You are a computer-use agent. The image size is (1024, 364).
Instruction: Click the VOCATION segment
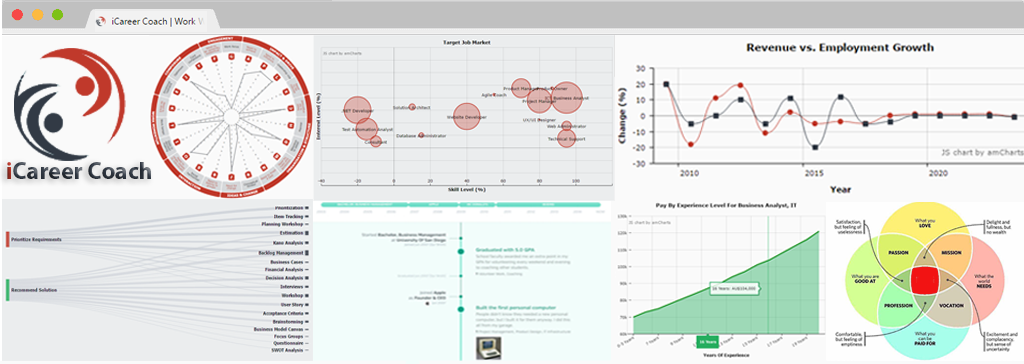coord(951,305)
